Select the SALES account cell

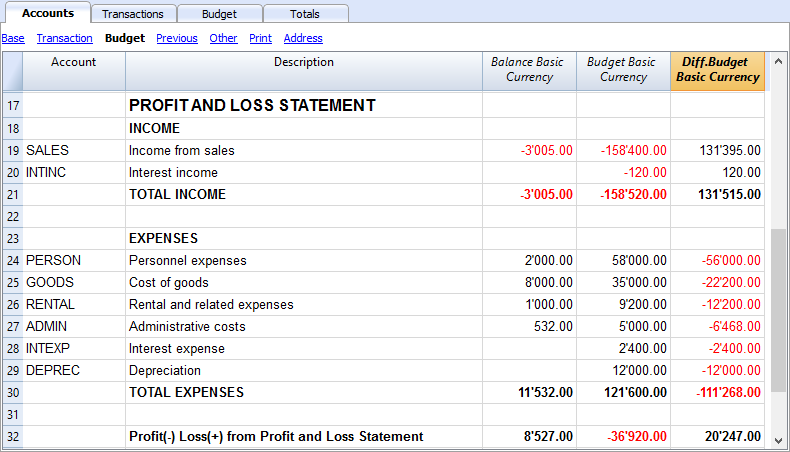tap(74, 151)
